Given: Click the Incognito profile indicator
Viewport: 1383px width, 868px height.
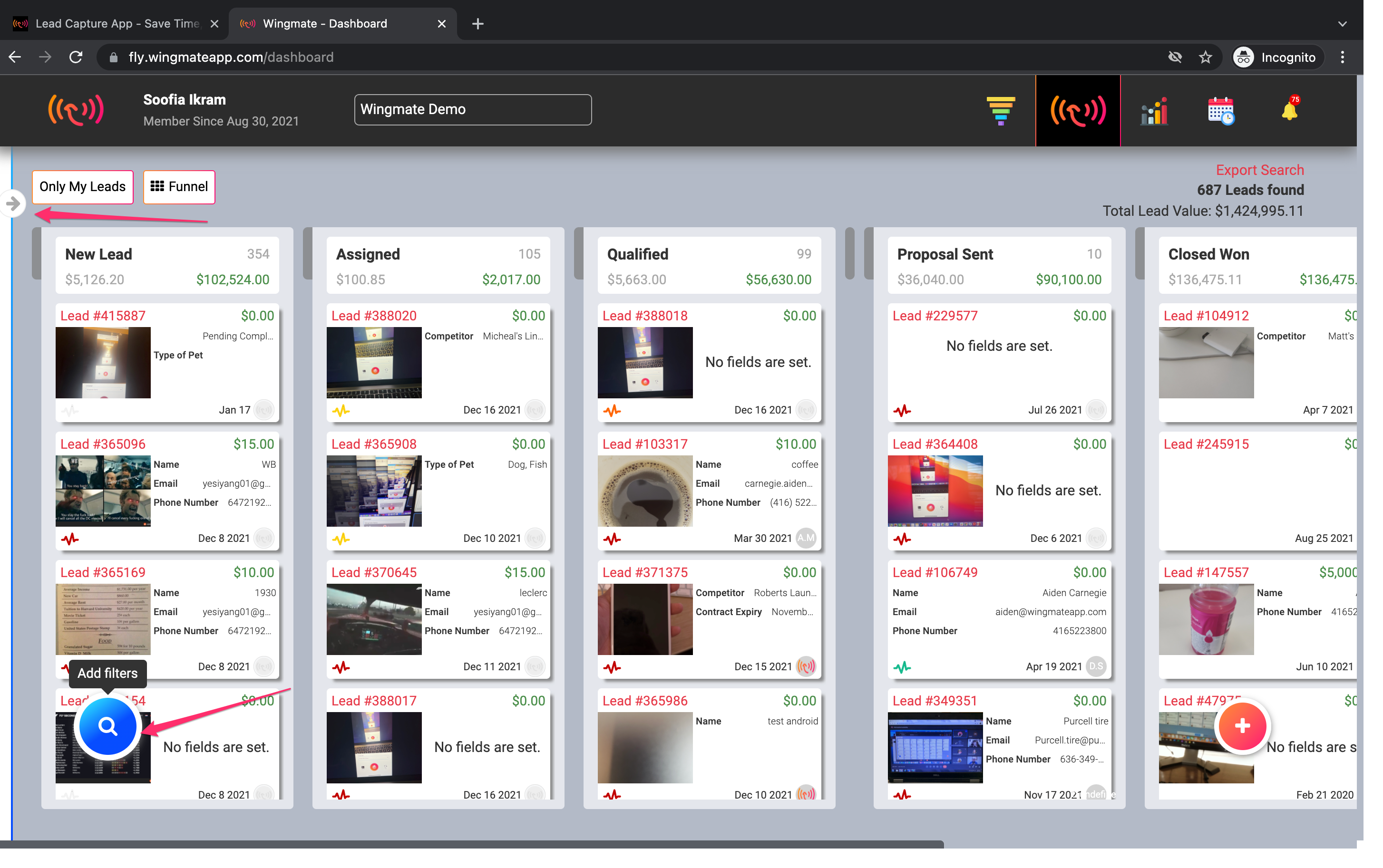Looking at the screenshot, I should pyautogui.click(x=1277, y=58).
